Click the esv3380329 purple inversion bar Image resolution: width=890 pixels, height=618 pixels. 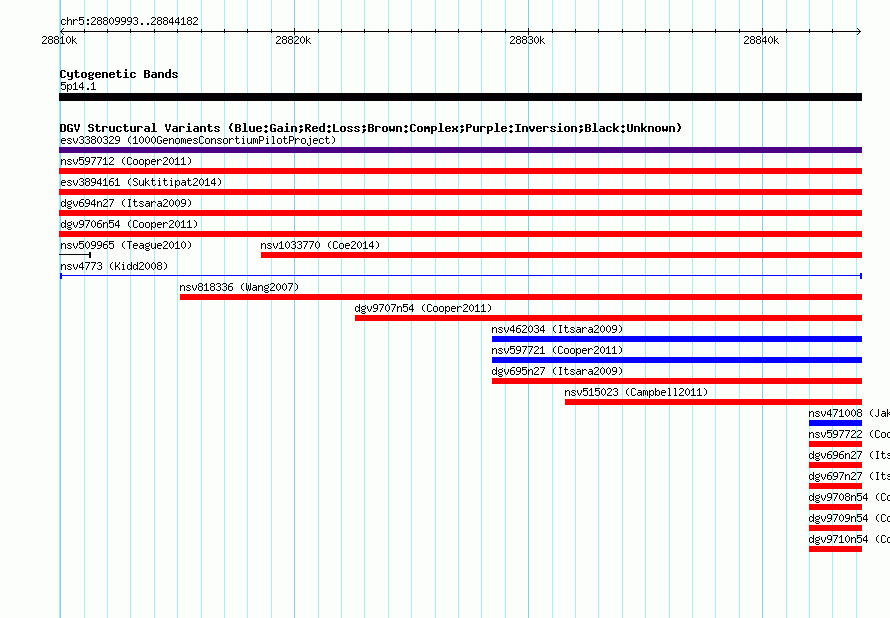(460, 150)
